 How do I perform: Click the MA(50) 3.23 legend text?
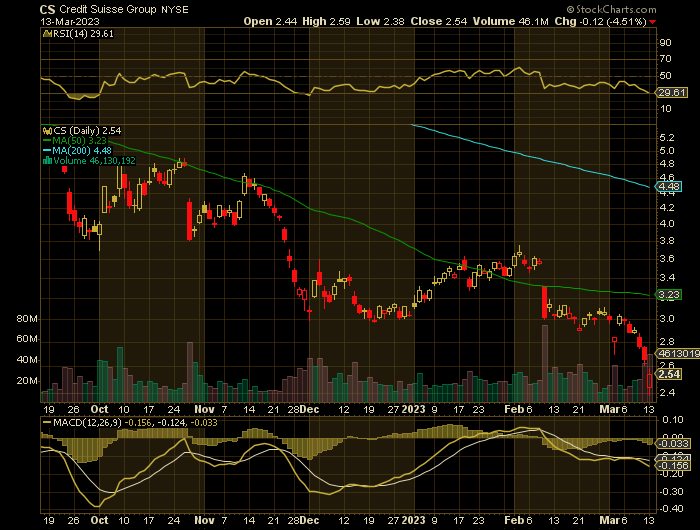79,141
